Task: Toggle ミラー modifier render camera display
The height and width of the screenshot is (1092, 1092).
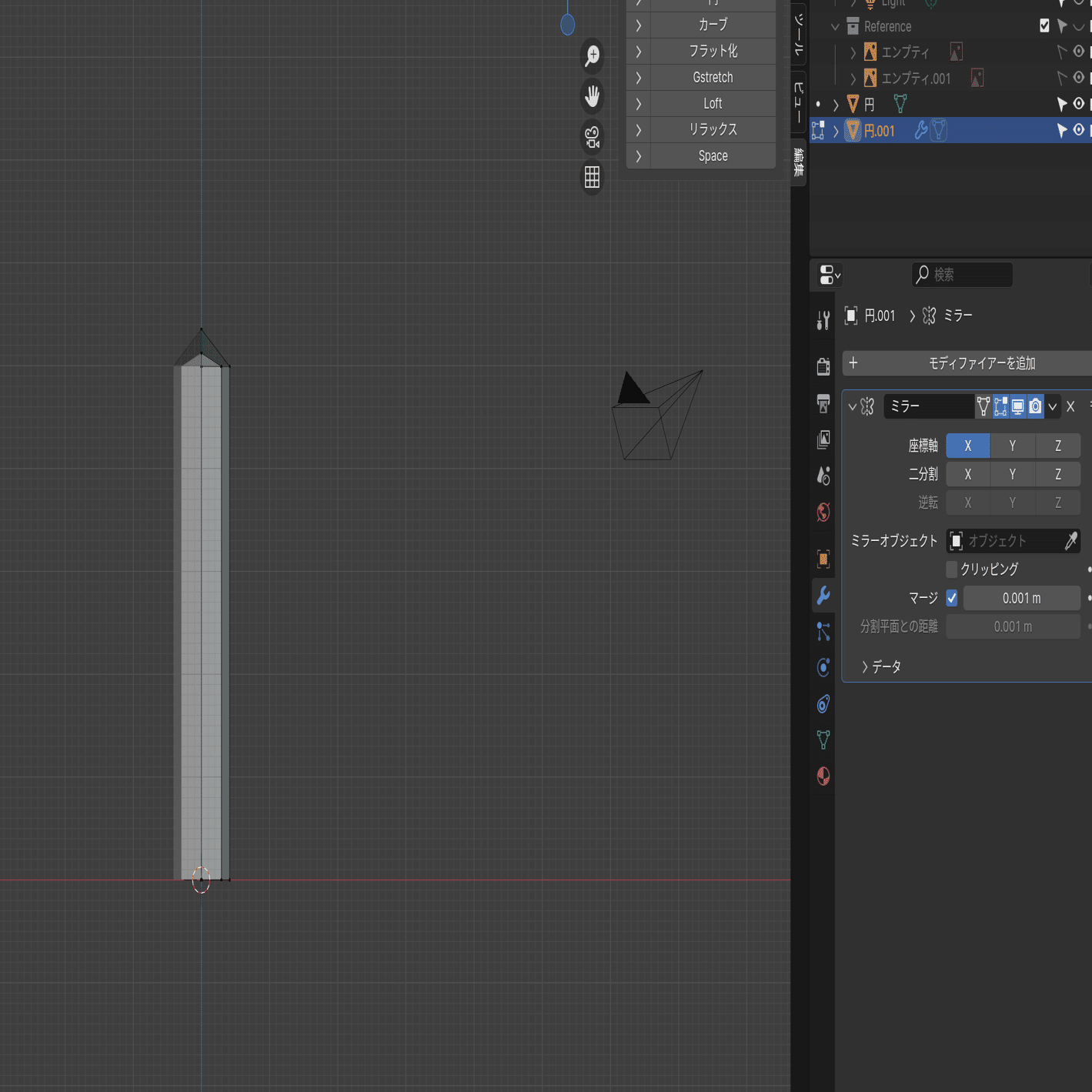Action: click(1035, 406)
